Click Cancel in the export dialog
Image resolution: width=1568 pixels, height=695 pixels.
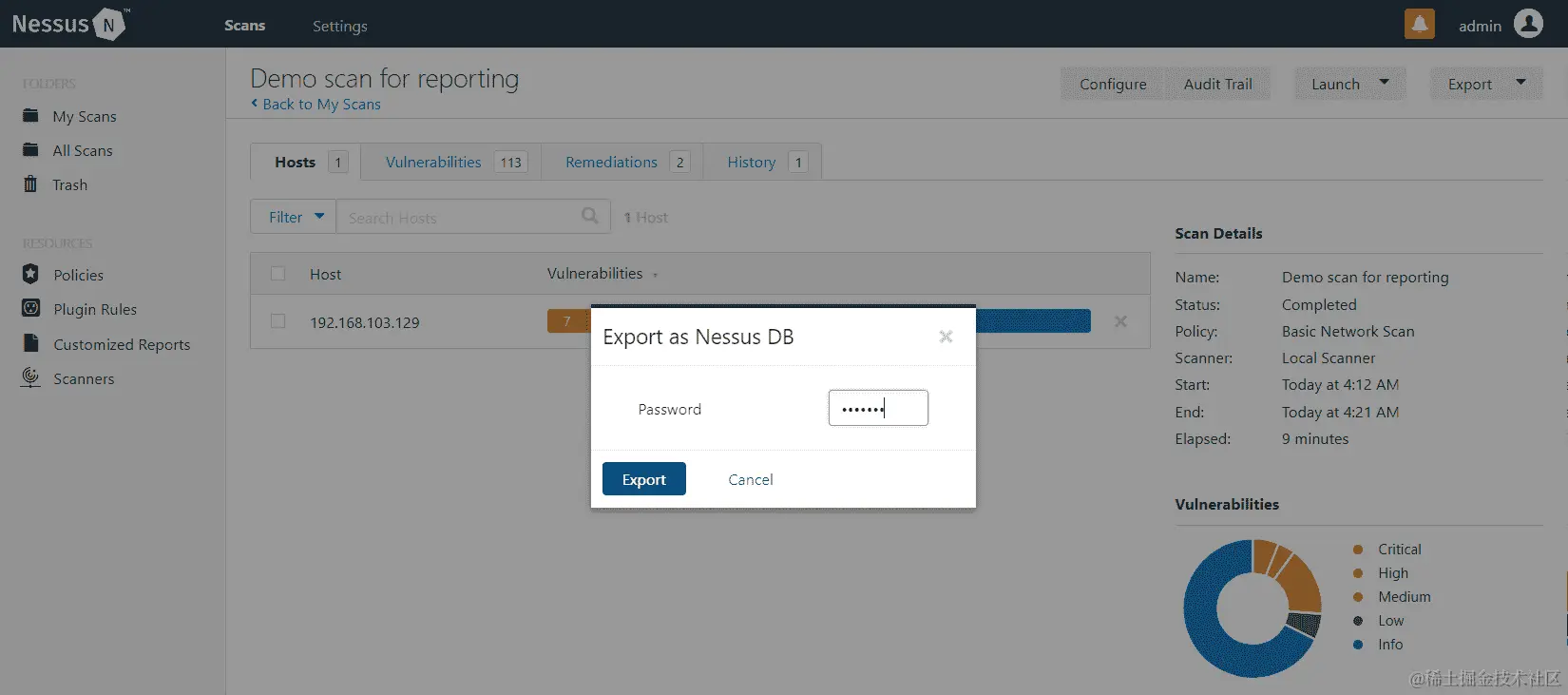click(x=751, y=479)
